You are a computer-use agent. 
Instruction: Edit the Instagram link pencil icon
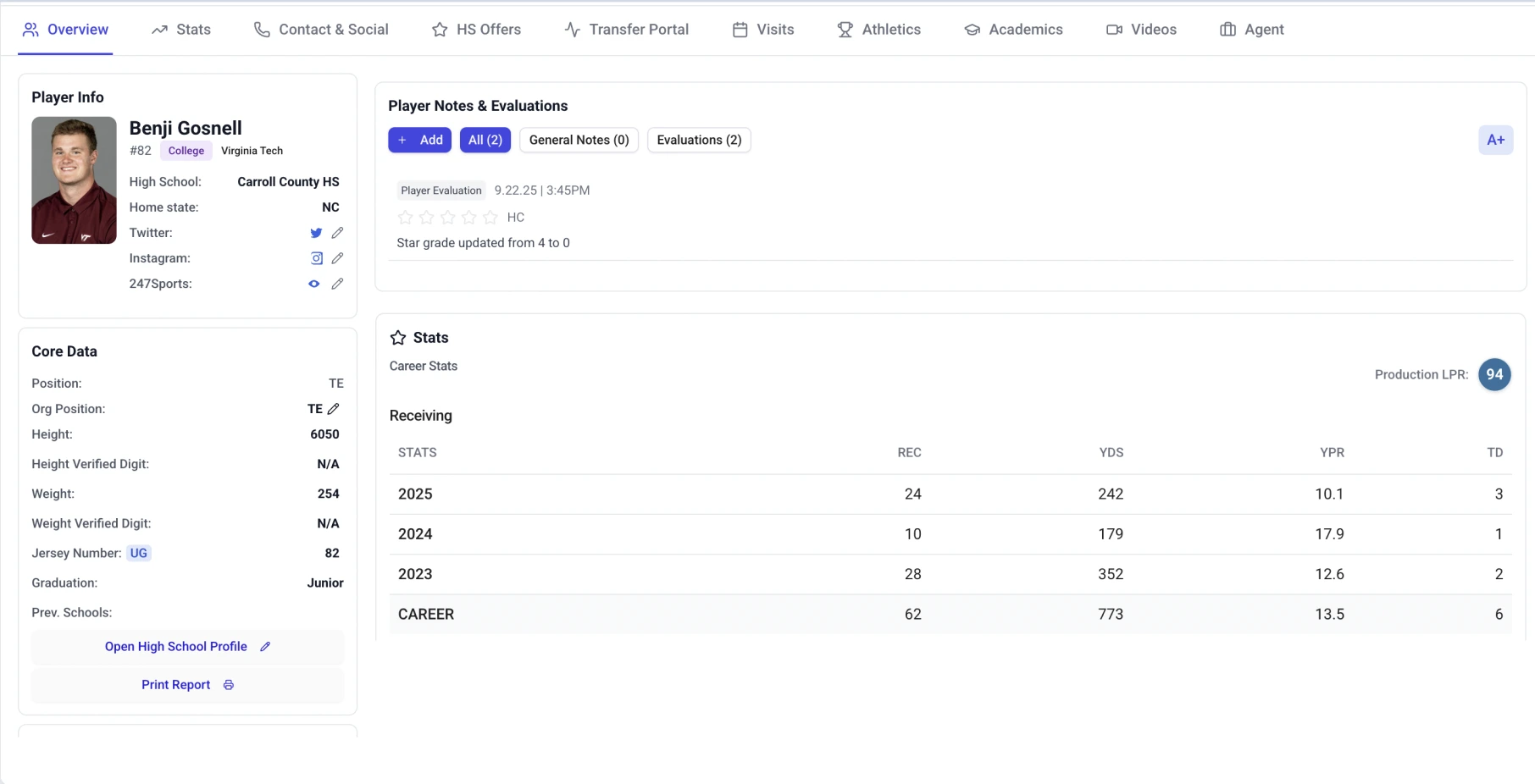[337, 258]
